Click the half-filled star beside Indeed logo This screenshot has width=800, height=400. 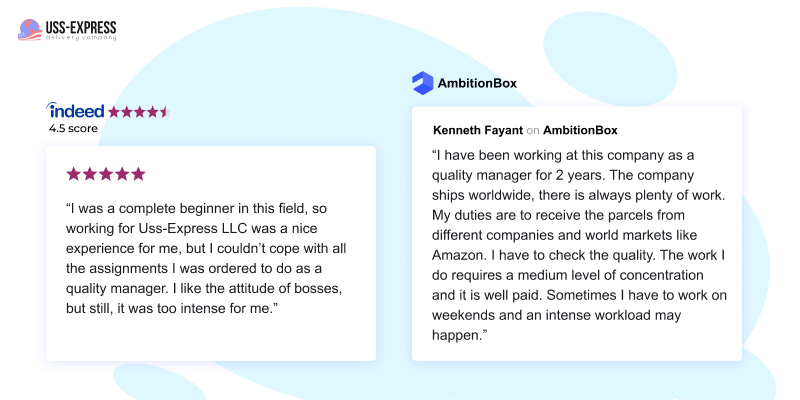(165, 112)
